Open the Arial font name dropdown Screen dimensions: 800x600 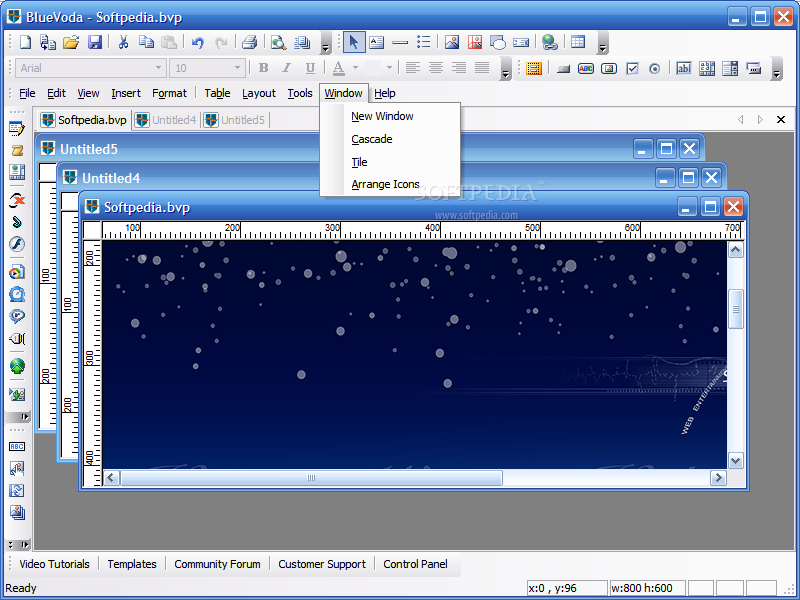(x=158, y=68)
